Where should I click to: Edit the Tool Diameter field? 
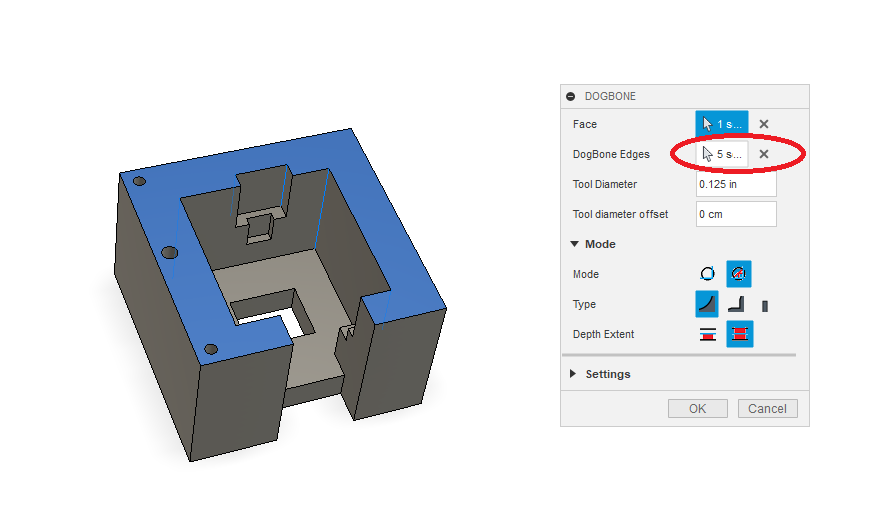[x=736, y=184]
